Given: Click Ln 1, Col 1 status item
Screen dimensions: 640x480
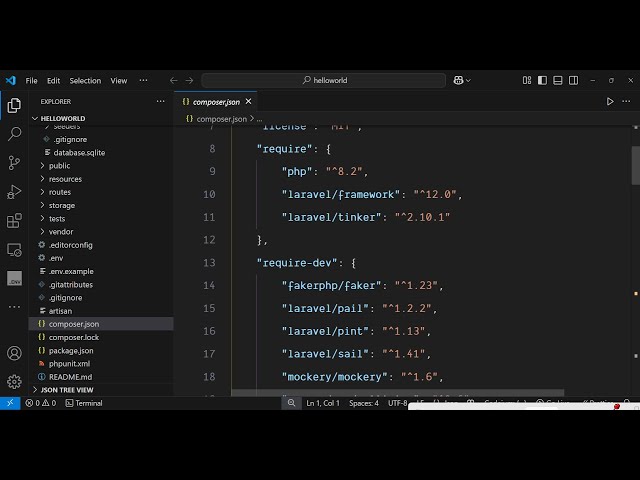Looking at the screenshot, I should (323, 403).
